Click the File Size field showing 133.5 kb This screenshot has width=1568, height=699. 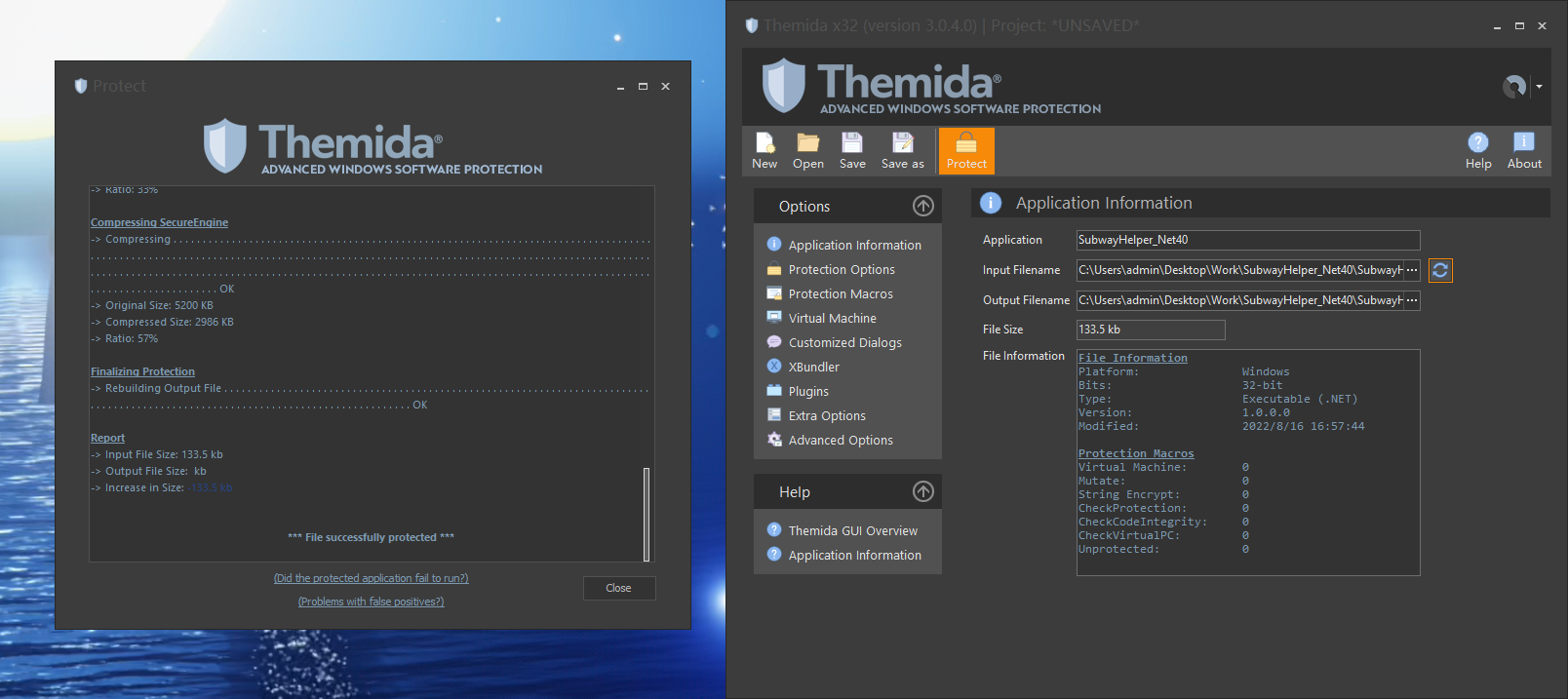(1151, 330)
